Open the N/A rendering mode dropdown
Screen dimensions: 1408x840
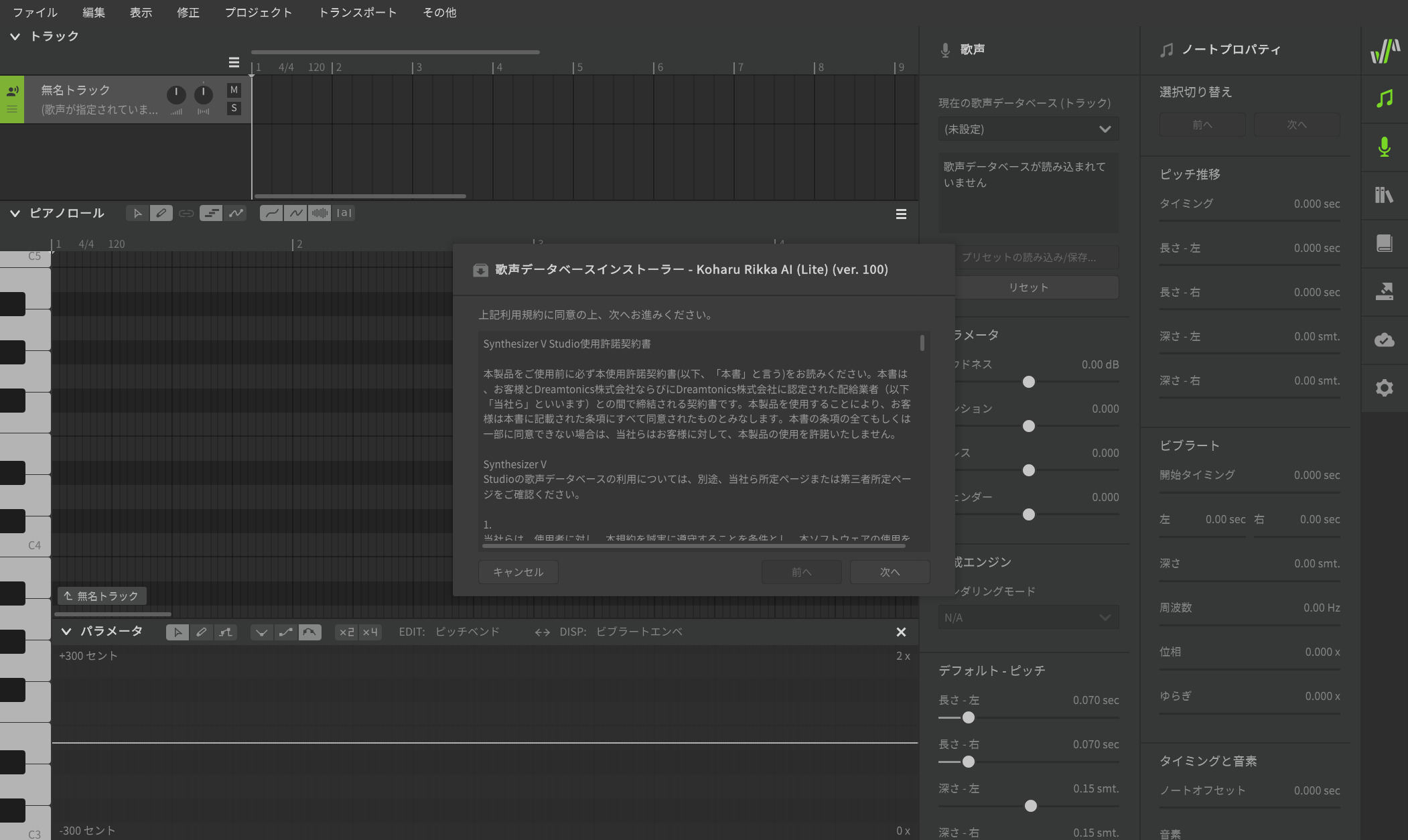(x=1028, y=618)
